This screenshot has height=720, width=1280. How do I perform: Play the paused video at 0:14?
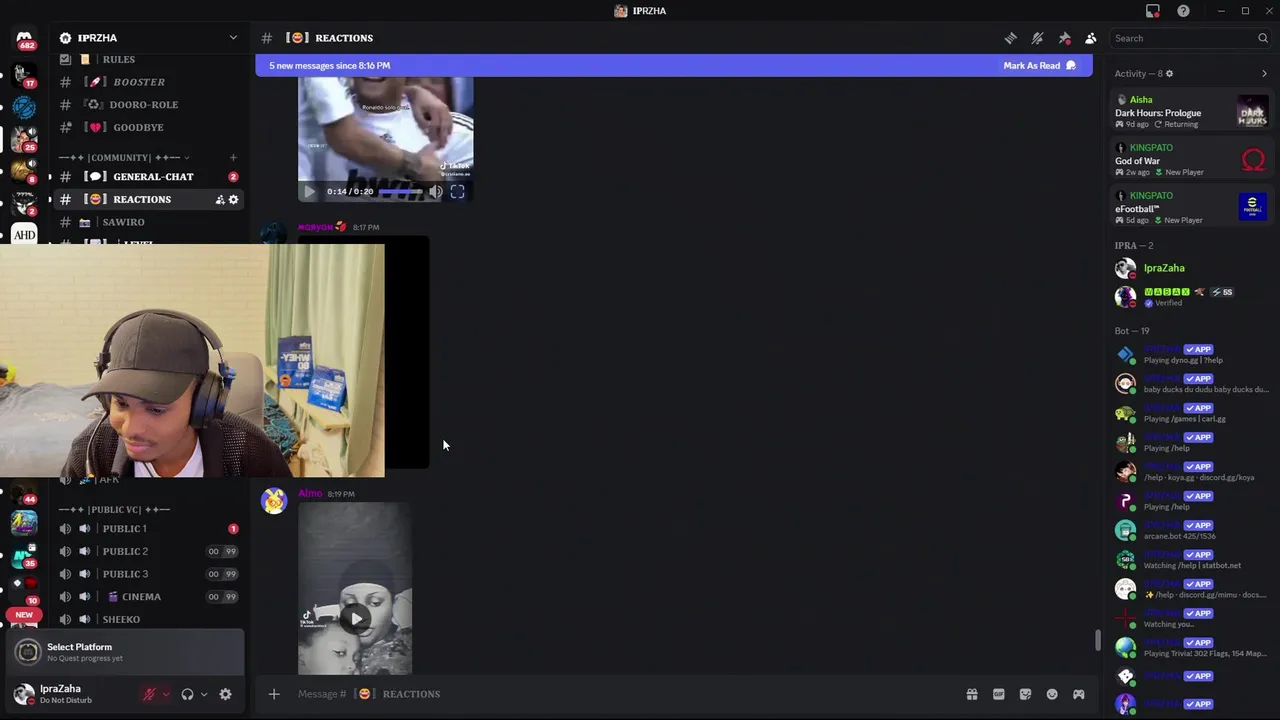(x=309, y=191)
